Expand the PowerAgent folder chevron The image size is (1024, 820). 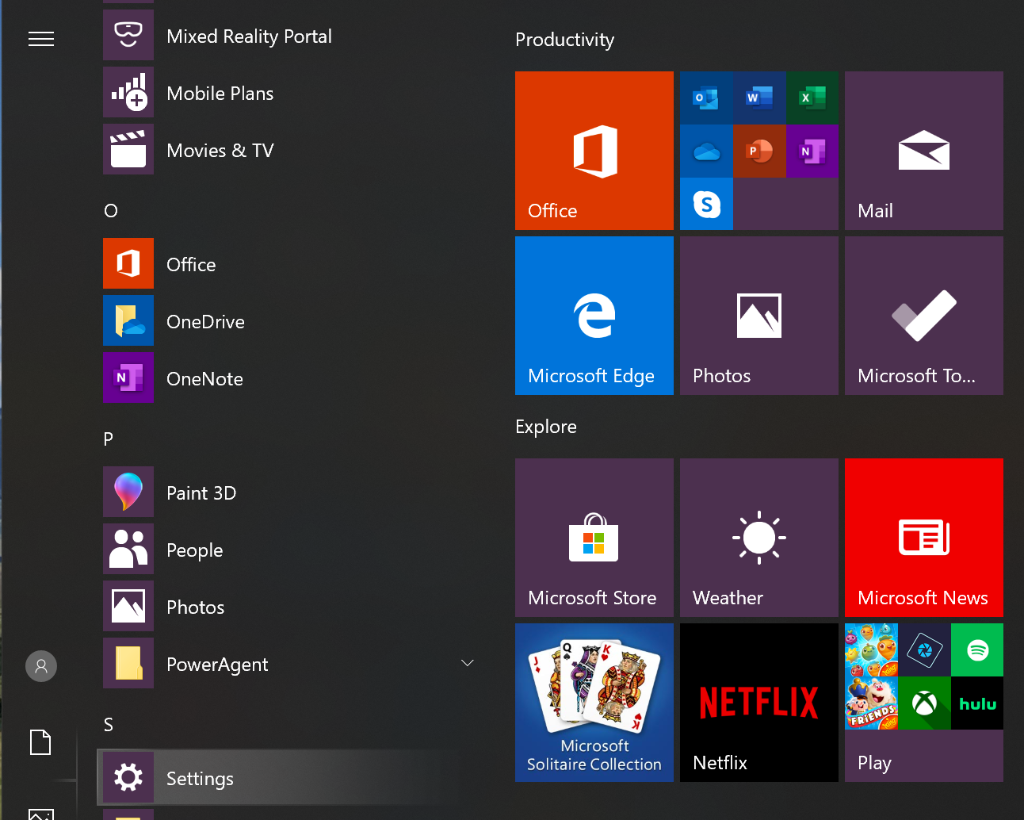[467, 663]
